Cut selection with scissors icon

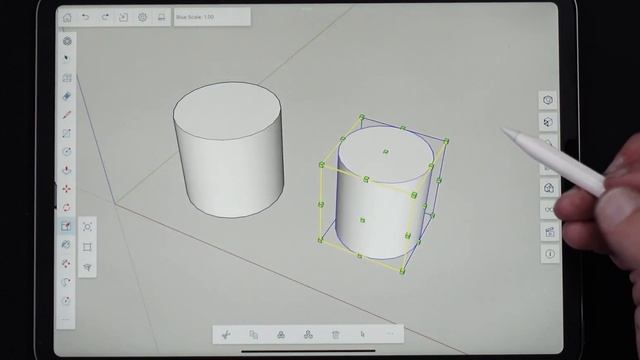pyautogui.click(x=226, y=335)
